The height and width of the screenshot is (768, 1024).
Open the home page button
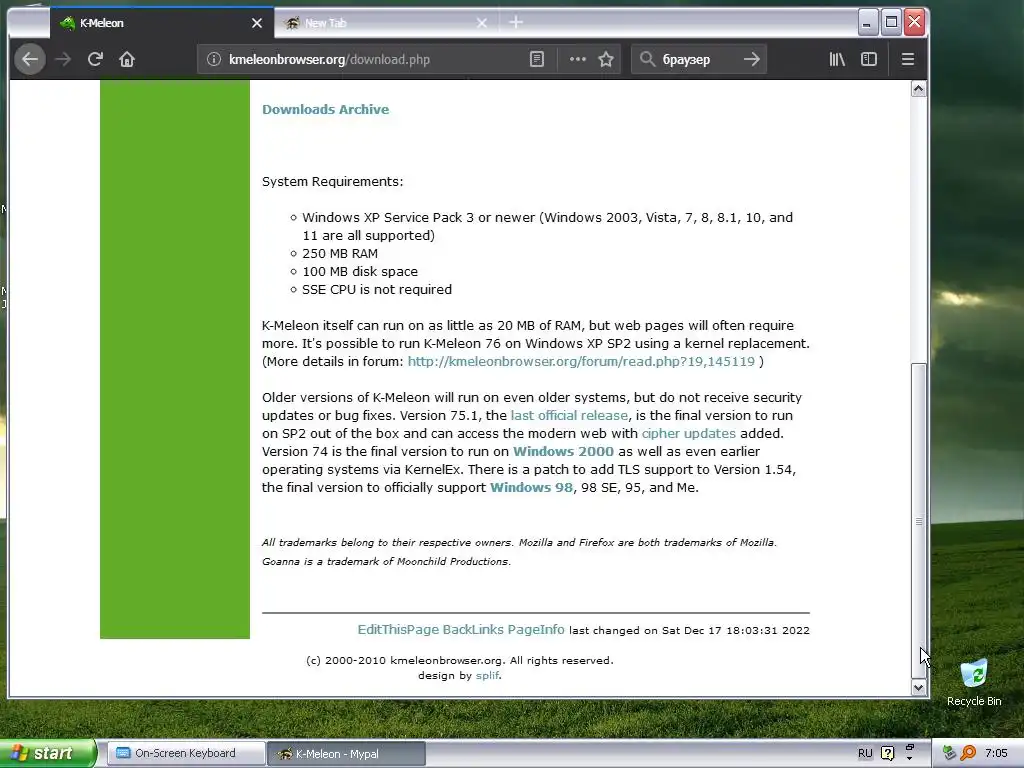point(127,59)
